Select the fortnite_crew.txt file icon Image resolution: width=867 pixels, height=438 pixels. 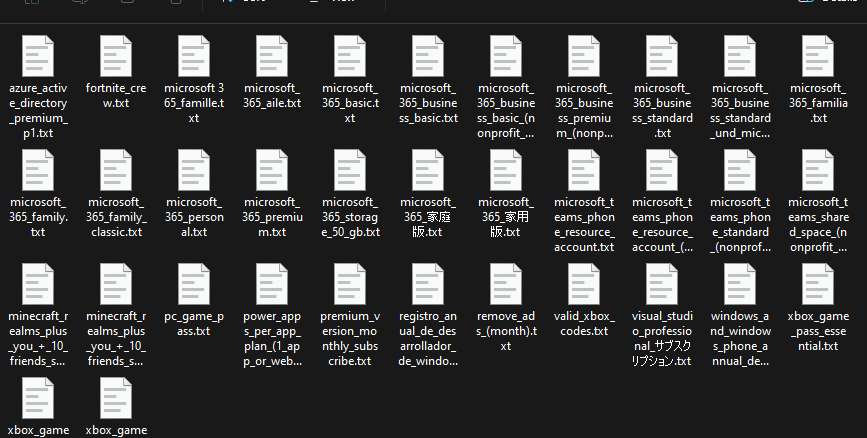116,56
